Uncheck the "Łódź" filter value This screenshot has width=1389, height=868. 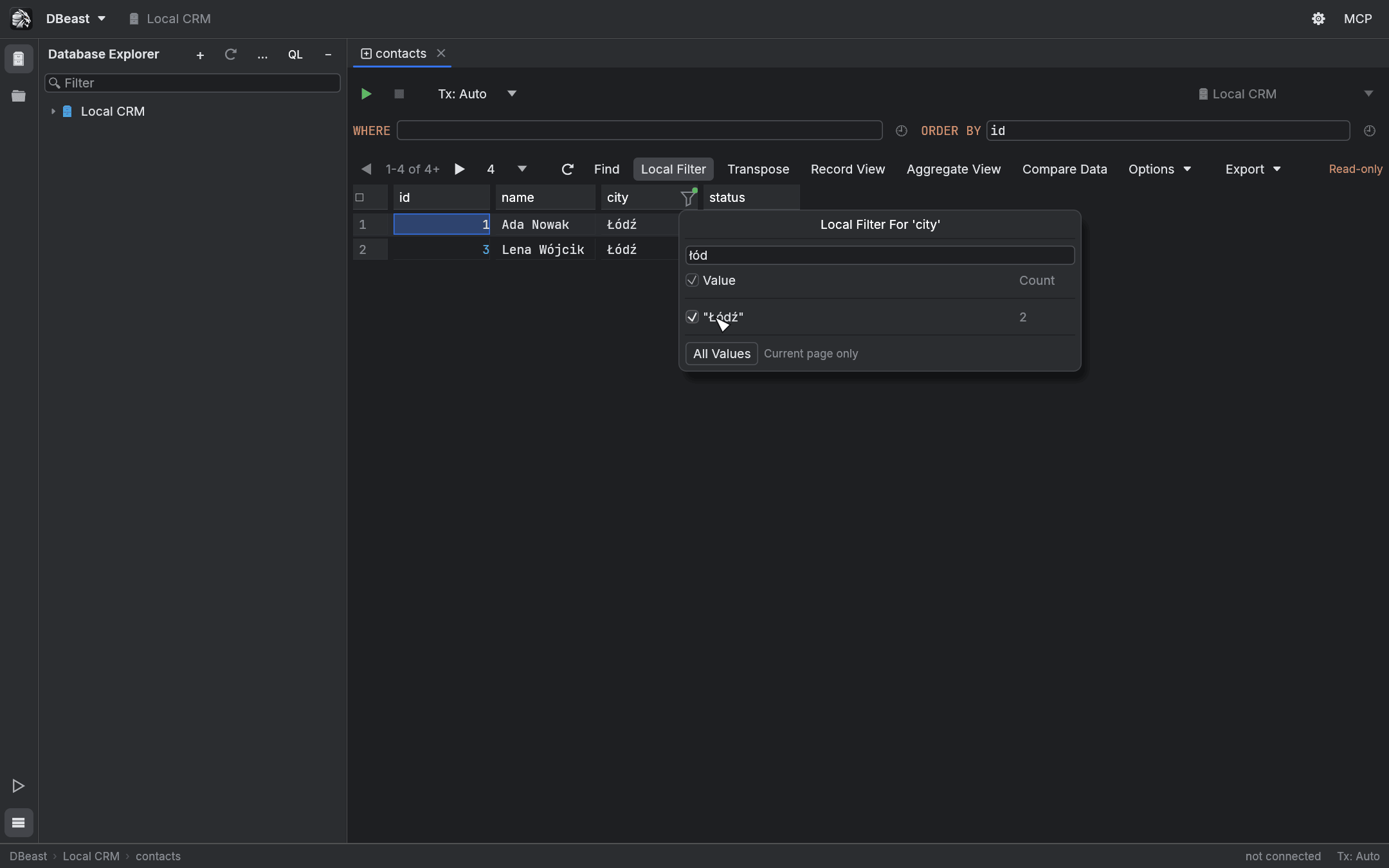[692, 317]
